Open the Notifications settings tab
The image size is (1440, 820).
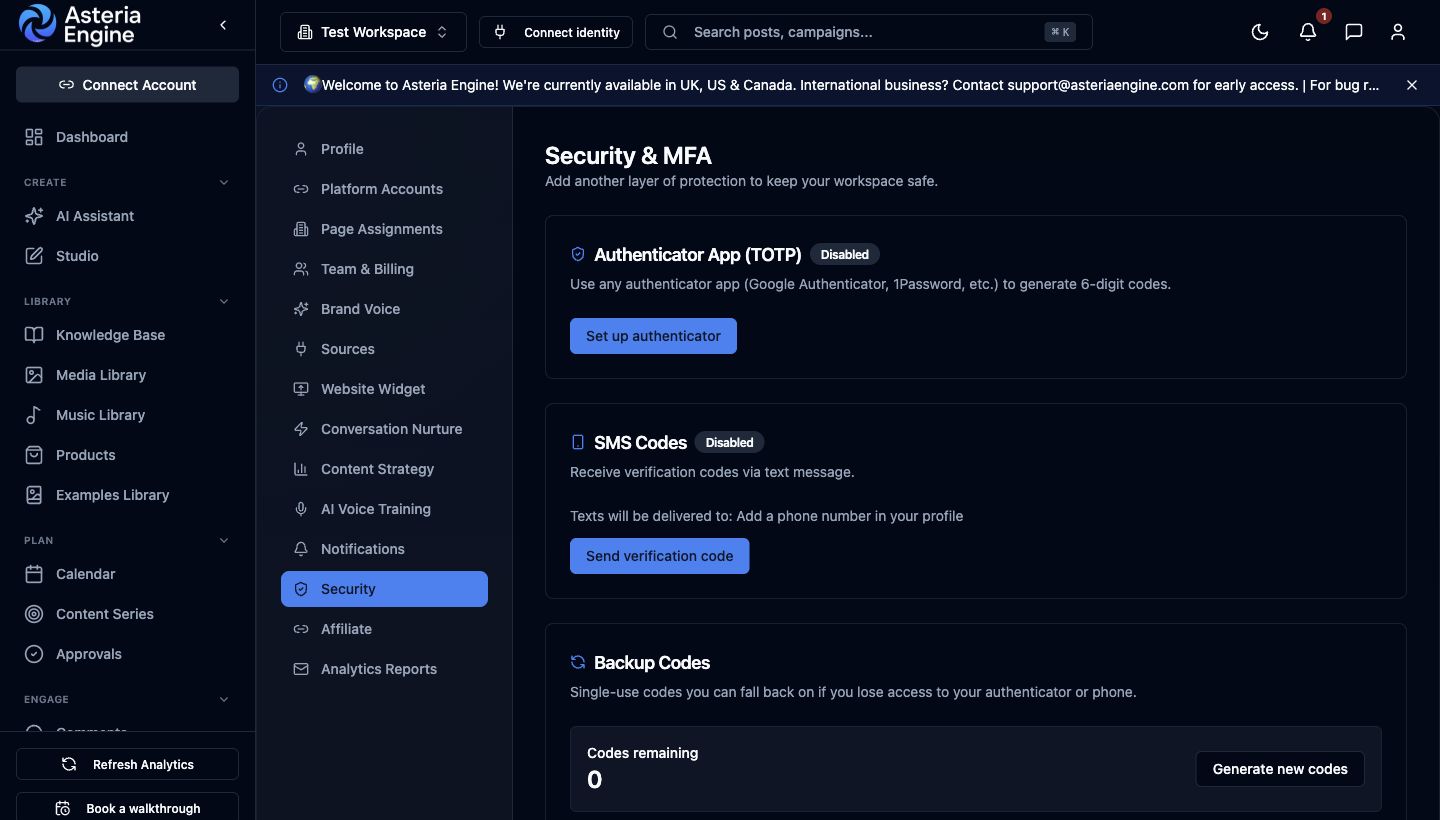pos(384,549)
